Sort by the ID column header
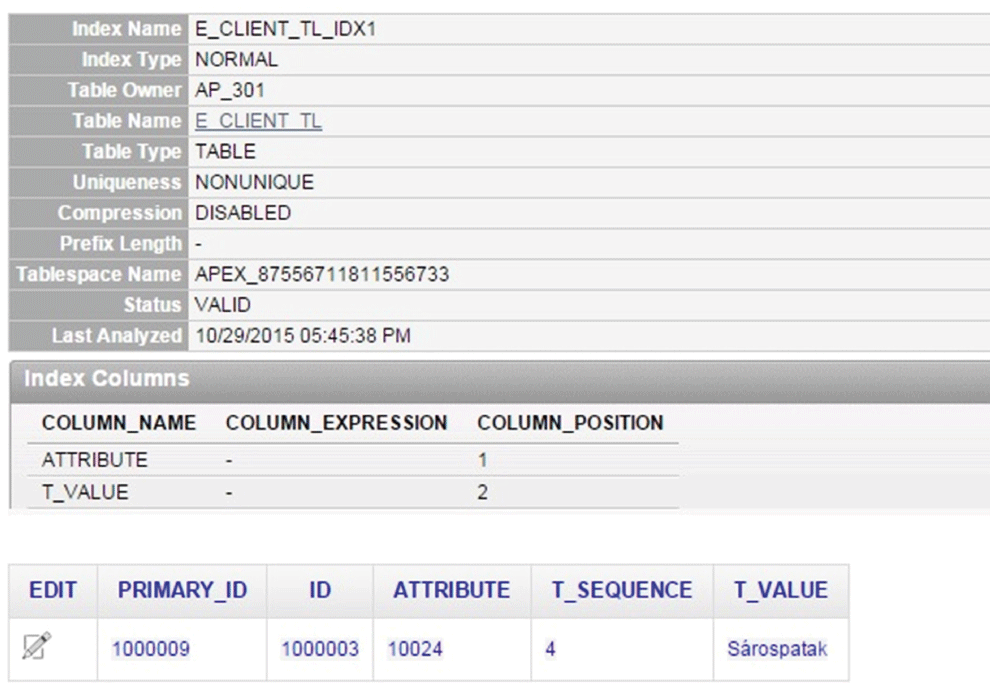 click(x=320, y=590)
